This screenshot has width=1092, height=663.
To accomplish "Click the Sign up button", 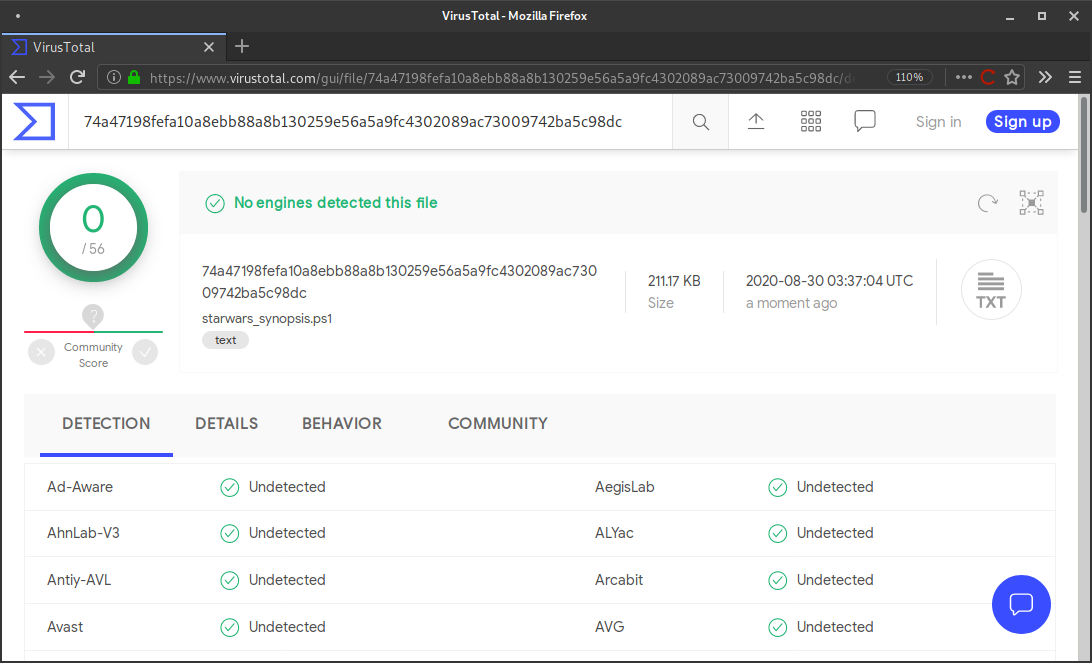I will point(1022,122).
